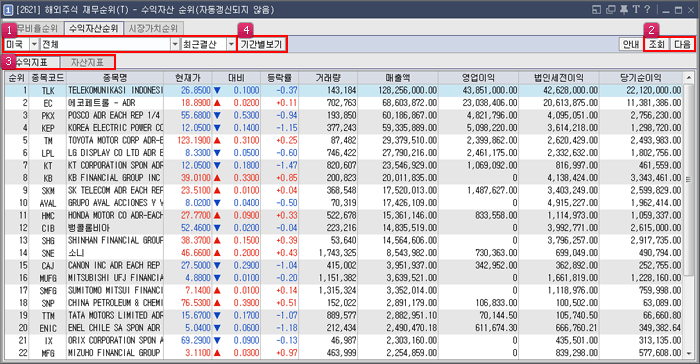The width and height of the screenshot is (700, 364).
Task: Click the MIZUHO FINANCIAL GROUP name
Action: (114, 353)
